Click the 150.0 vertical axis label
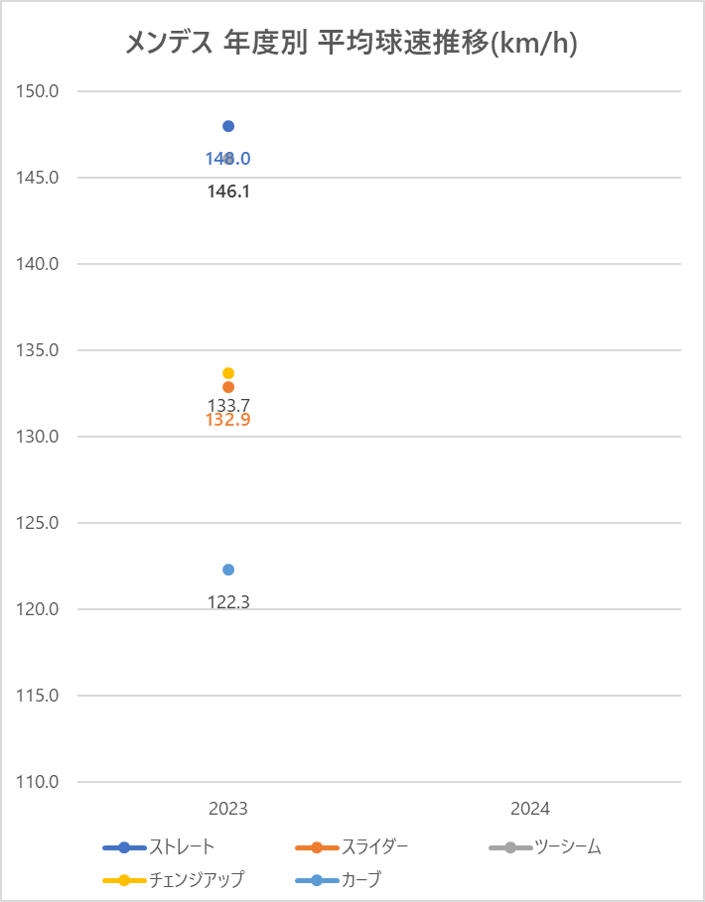The height and width of the screenshot is (902, 705). pos(37,91)
